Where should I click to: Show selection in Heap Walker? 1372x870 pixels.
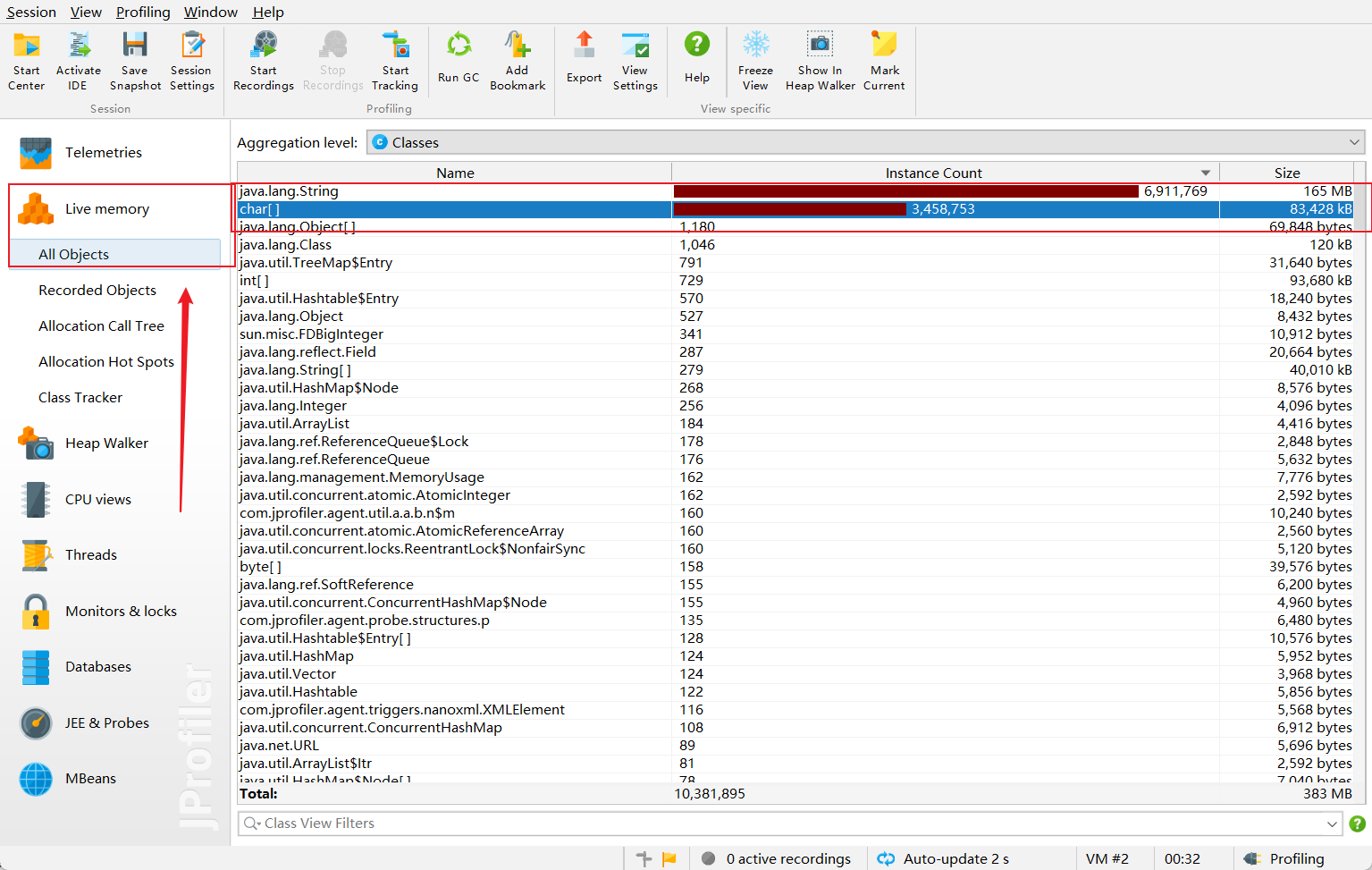pyautogui.click(x=821, y=61)
